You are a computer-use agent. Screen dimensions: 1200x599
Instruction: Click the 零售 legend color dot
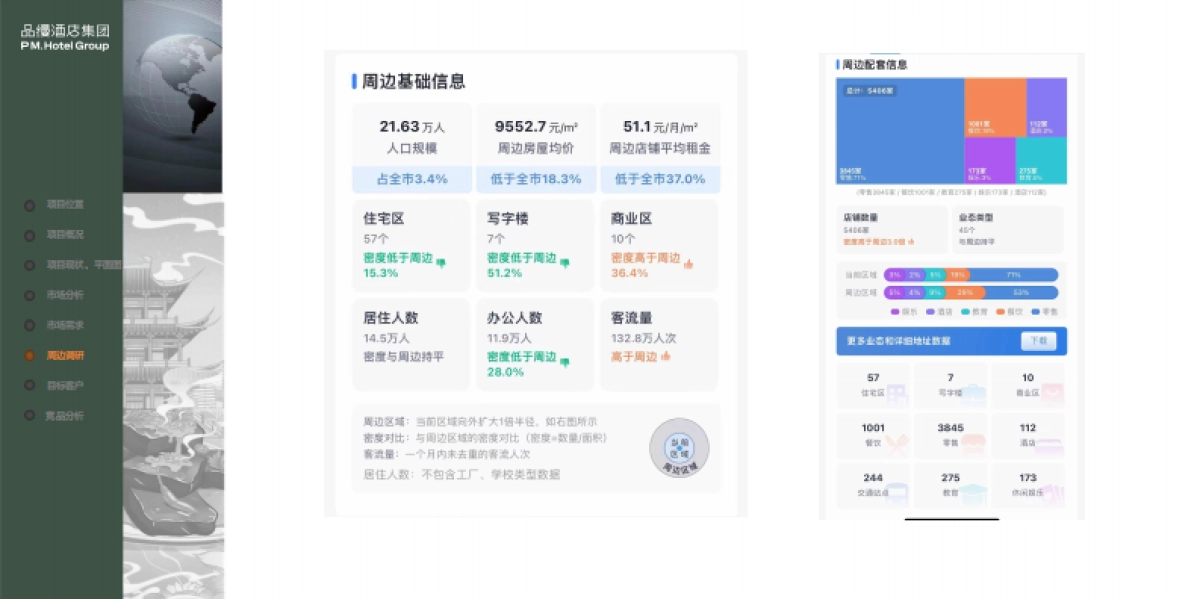point(1035,311)
